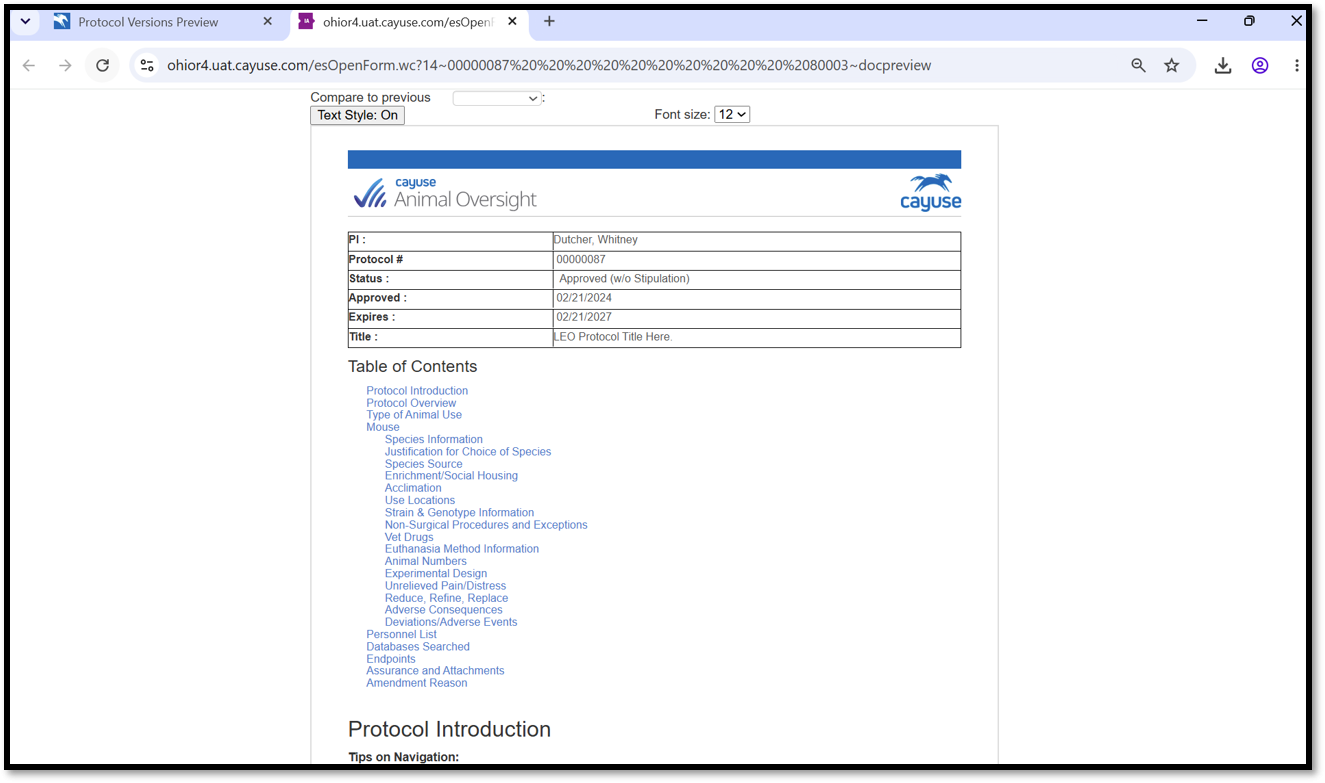Go to Databases Searched link
The width and height of the screenshot is (1325, 783).
[418, 647]
